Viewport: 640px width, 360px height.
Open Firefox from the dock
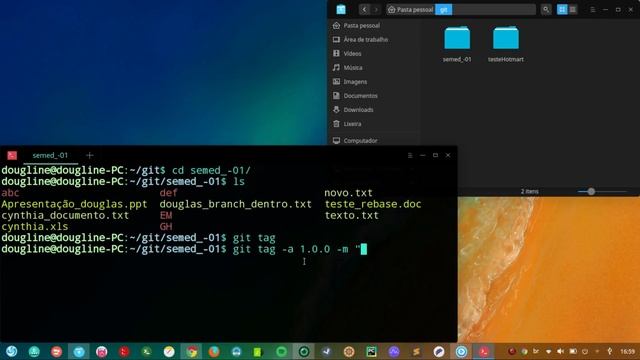pyautogui.click(x=214, y=351)
